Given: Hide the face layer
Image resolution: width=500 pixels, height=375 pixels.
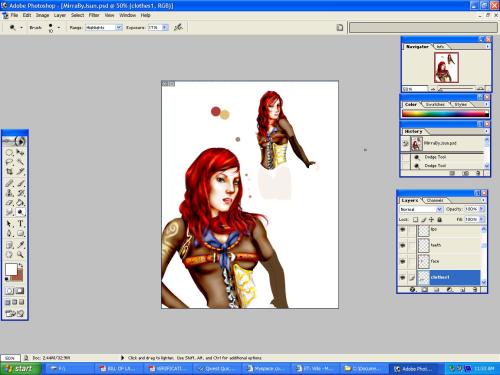Looking at the screenshot, I should [x=403, y=261].
